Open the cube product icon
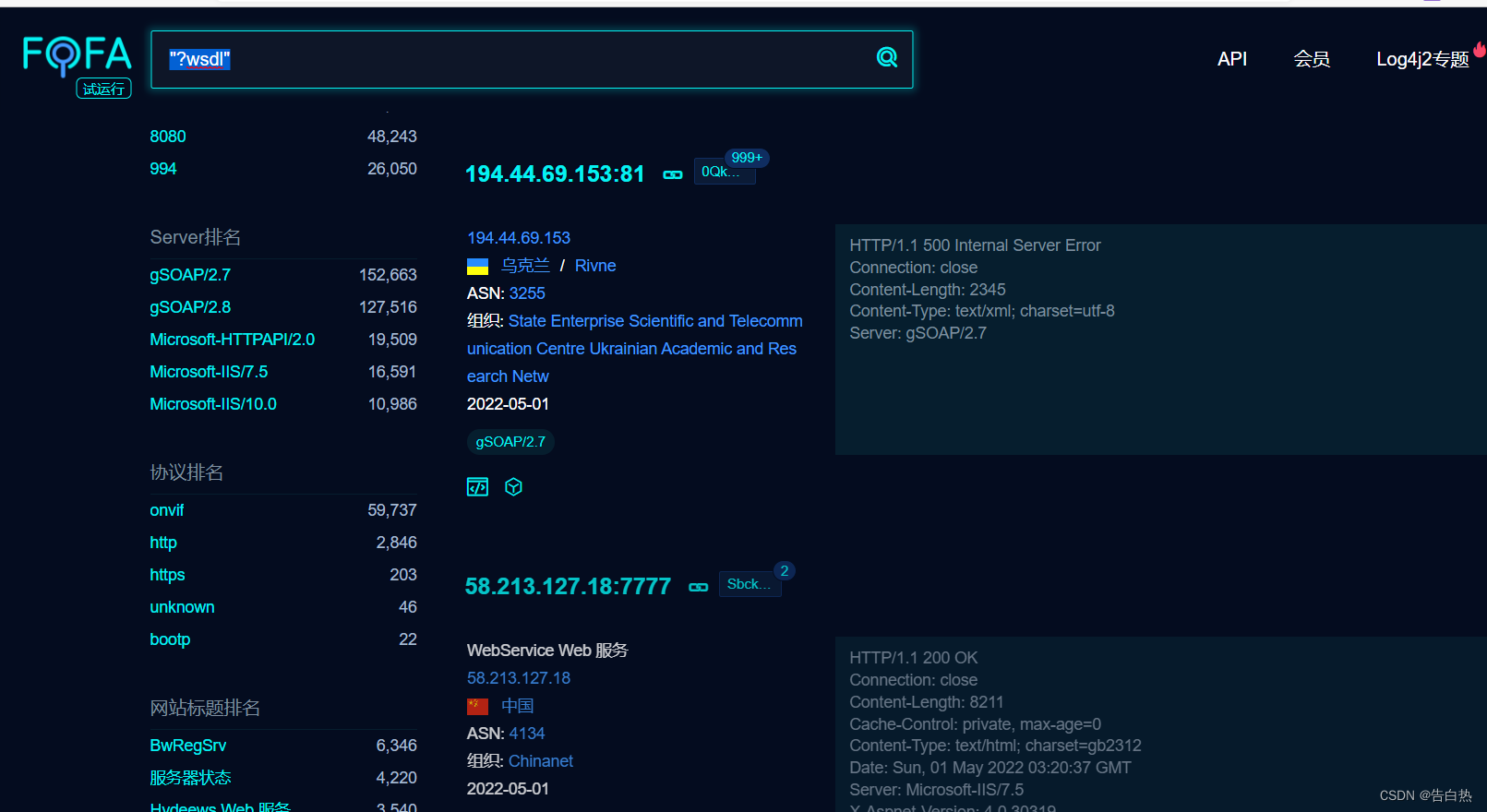 pyautogui.click(x=514, y=487)
